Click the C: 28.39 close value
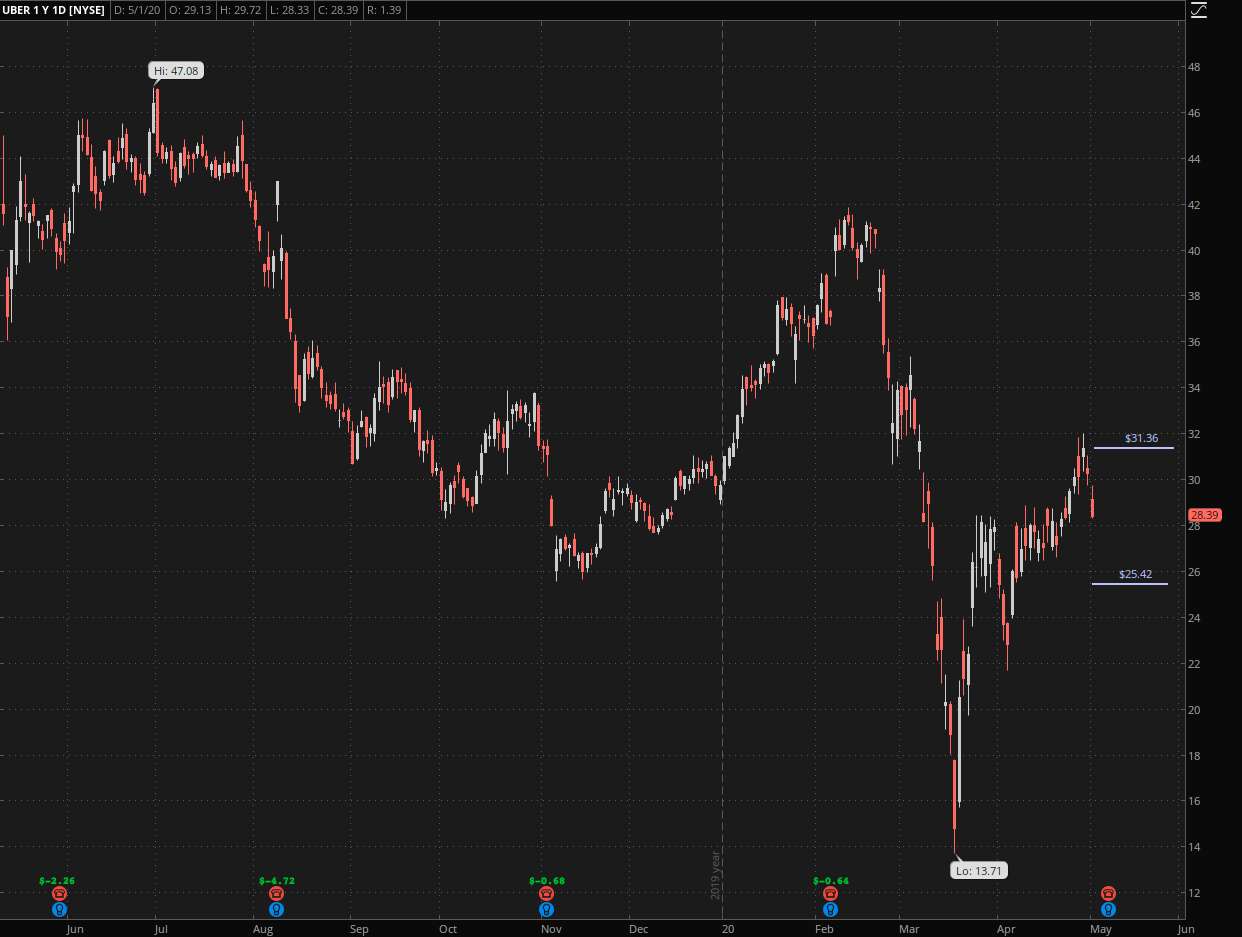Image resolution: width=1242 pixels, height=937 pixels. [340, 10]
